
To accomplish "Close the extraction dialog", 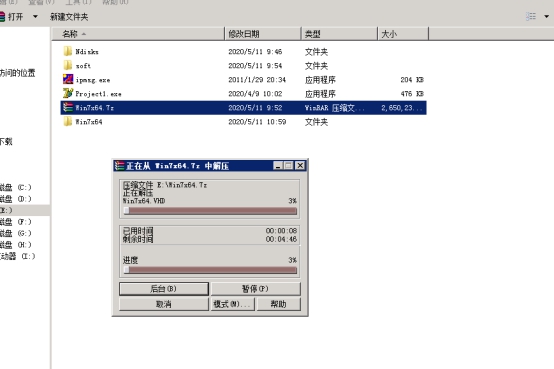I will (x=300, y=165).
